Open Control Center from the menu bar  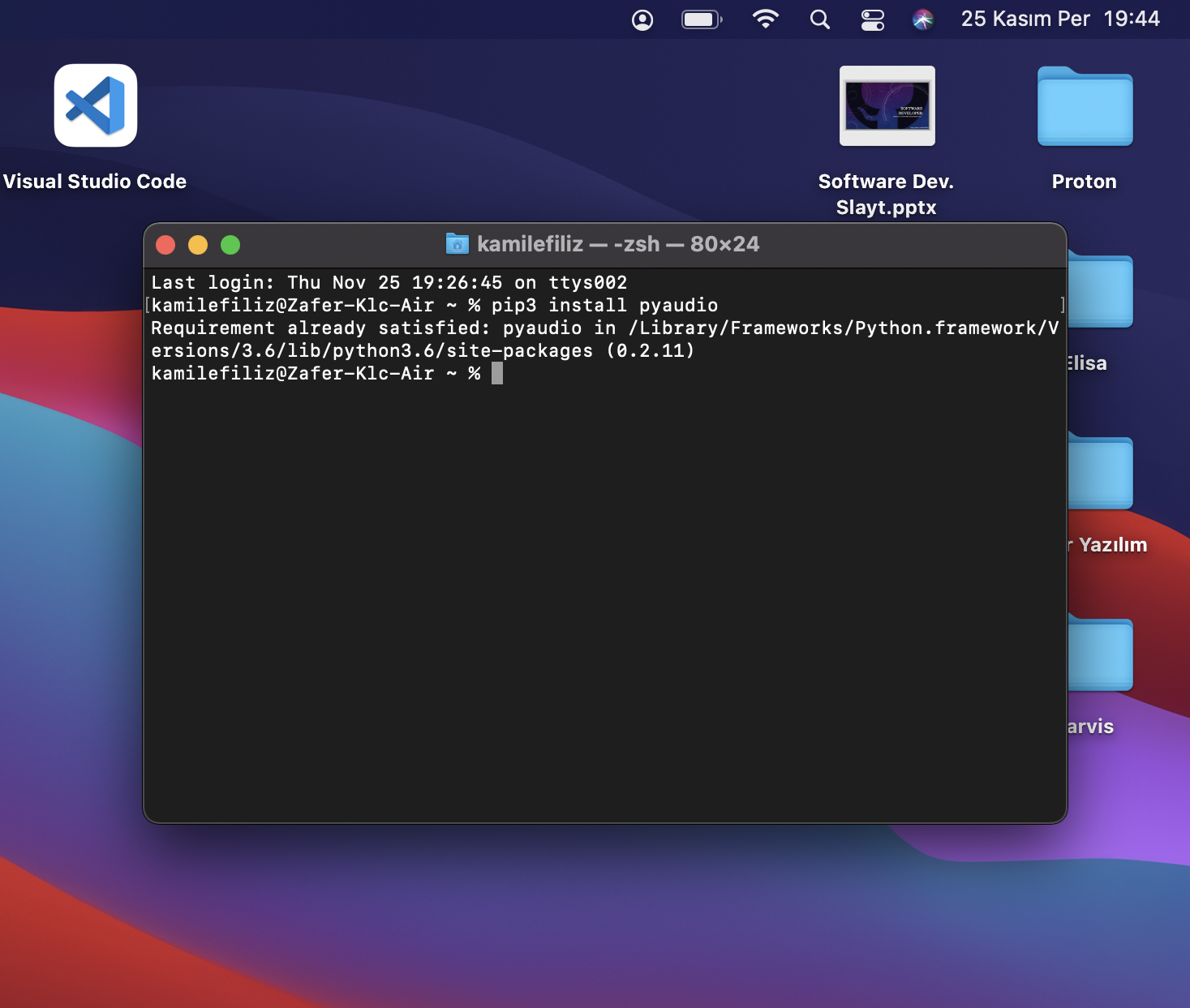coord(872,19)
